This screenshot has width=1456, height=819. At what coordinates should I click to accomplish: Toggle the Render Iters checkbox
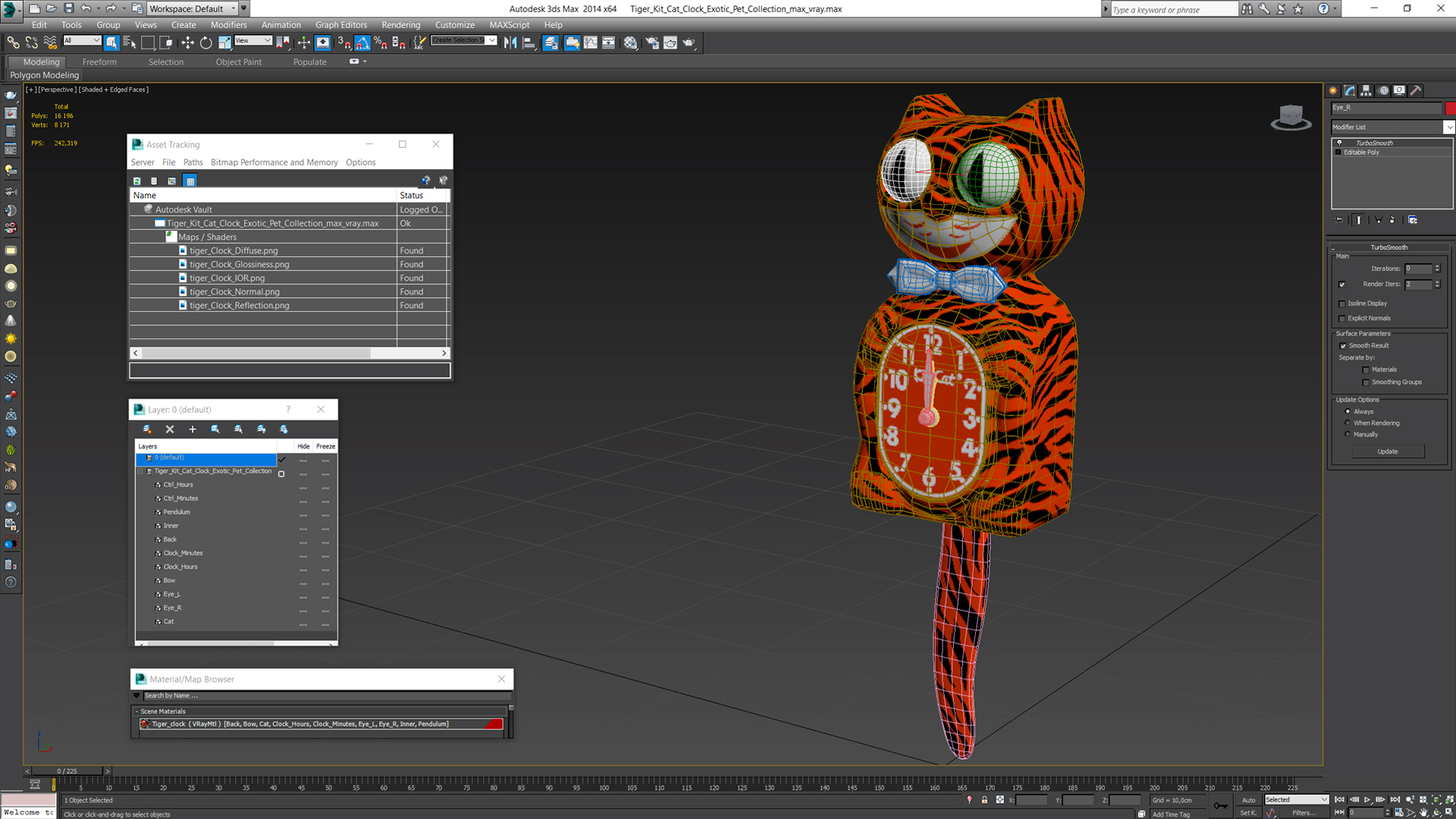(1342, 284)
